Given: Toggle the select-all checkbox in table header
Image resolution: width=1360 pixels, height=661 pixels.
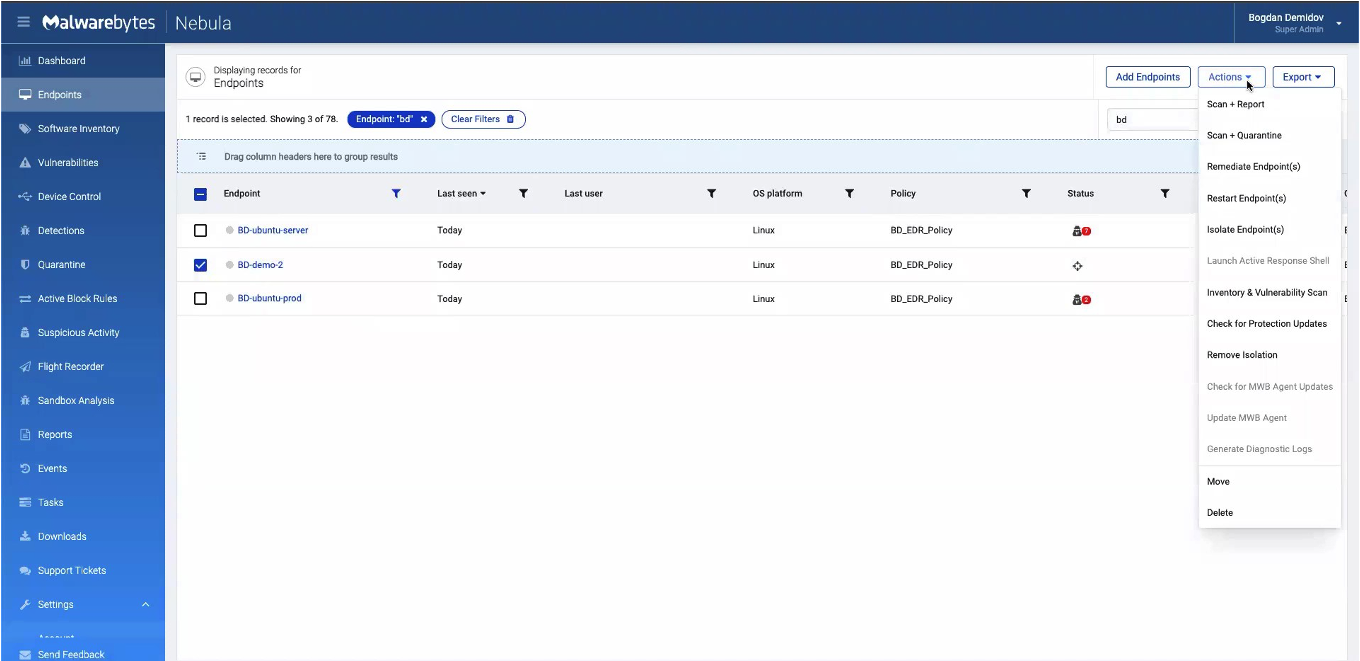Looking at the screenshot, I should (x=200, y=194).
